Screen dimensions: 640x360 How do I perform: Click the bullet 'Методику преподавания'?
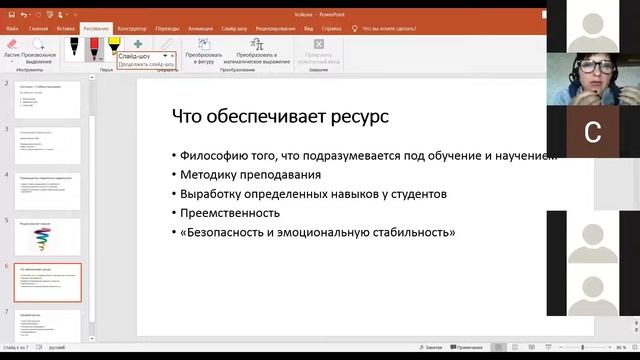[250, 175]
